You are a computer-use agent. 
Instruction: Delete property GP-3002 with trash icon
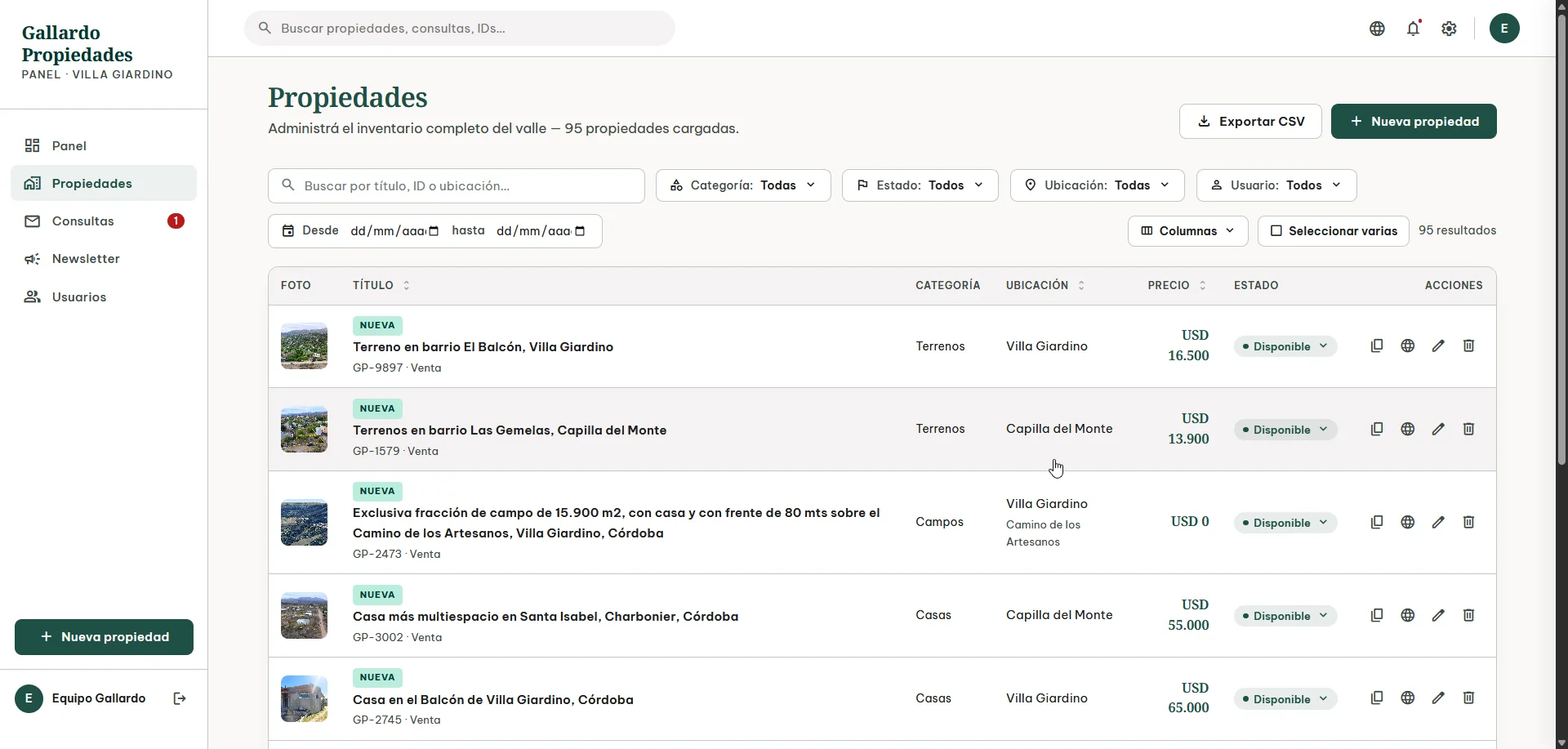[x=1468, y=615]
